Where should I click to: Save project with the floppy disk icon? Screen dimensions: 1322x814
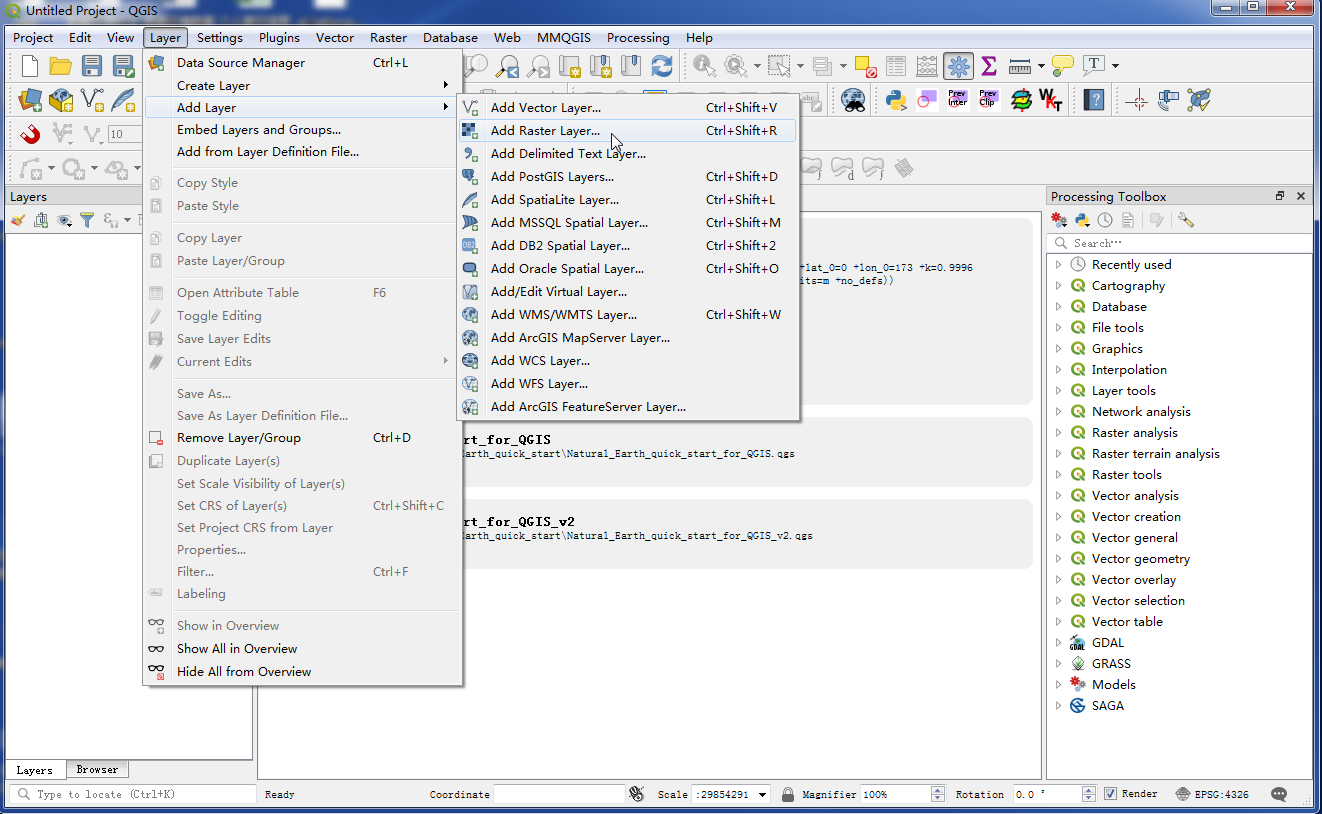pyautogui.click(x=92, y=67)
